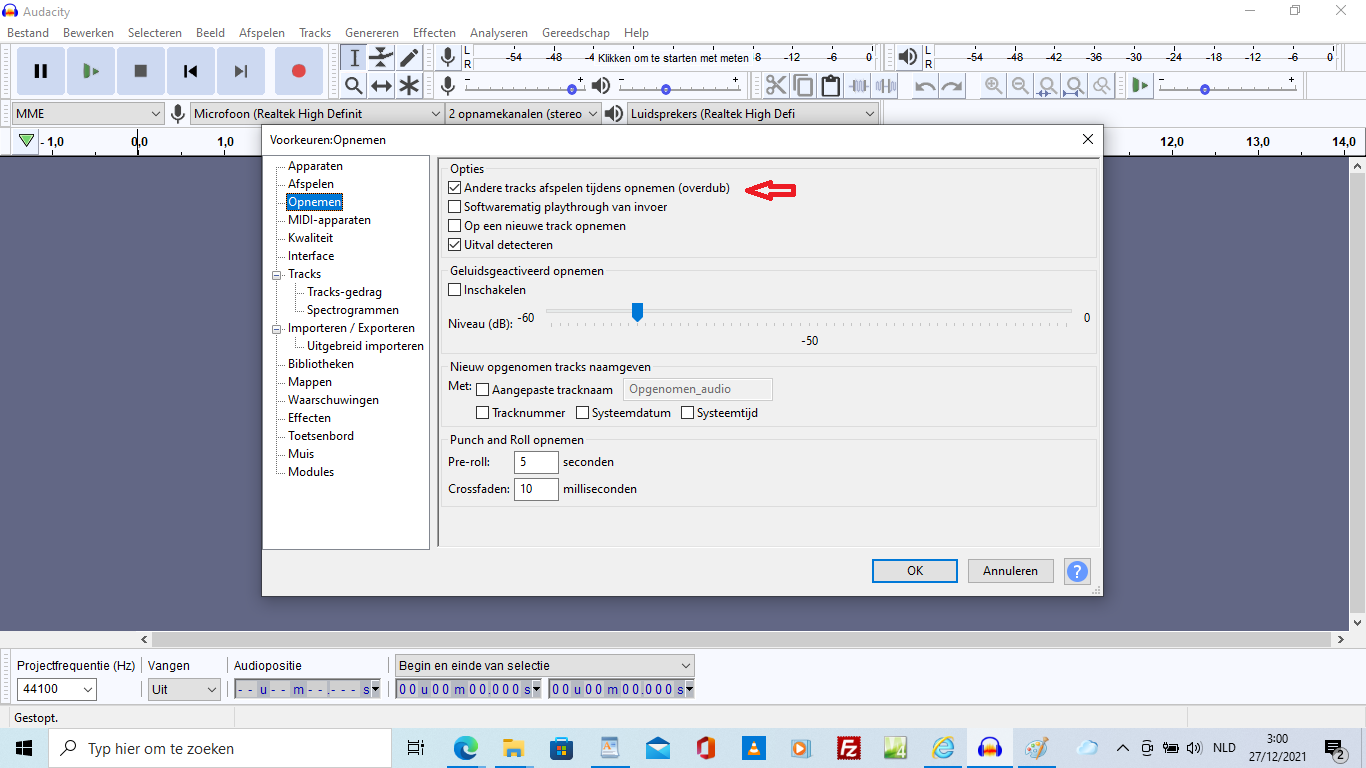Collapse the Tracks tree node
The height and width of the screenshot is (768, 1366).
(277, 274)
